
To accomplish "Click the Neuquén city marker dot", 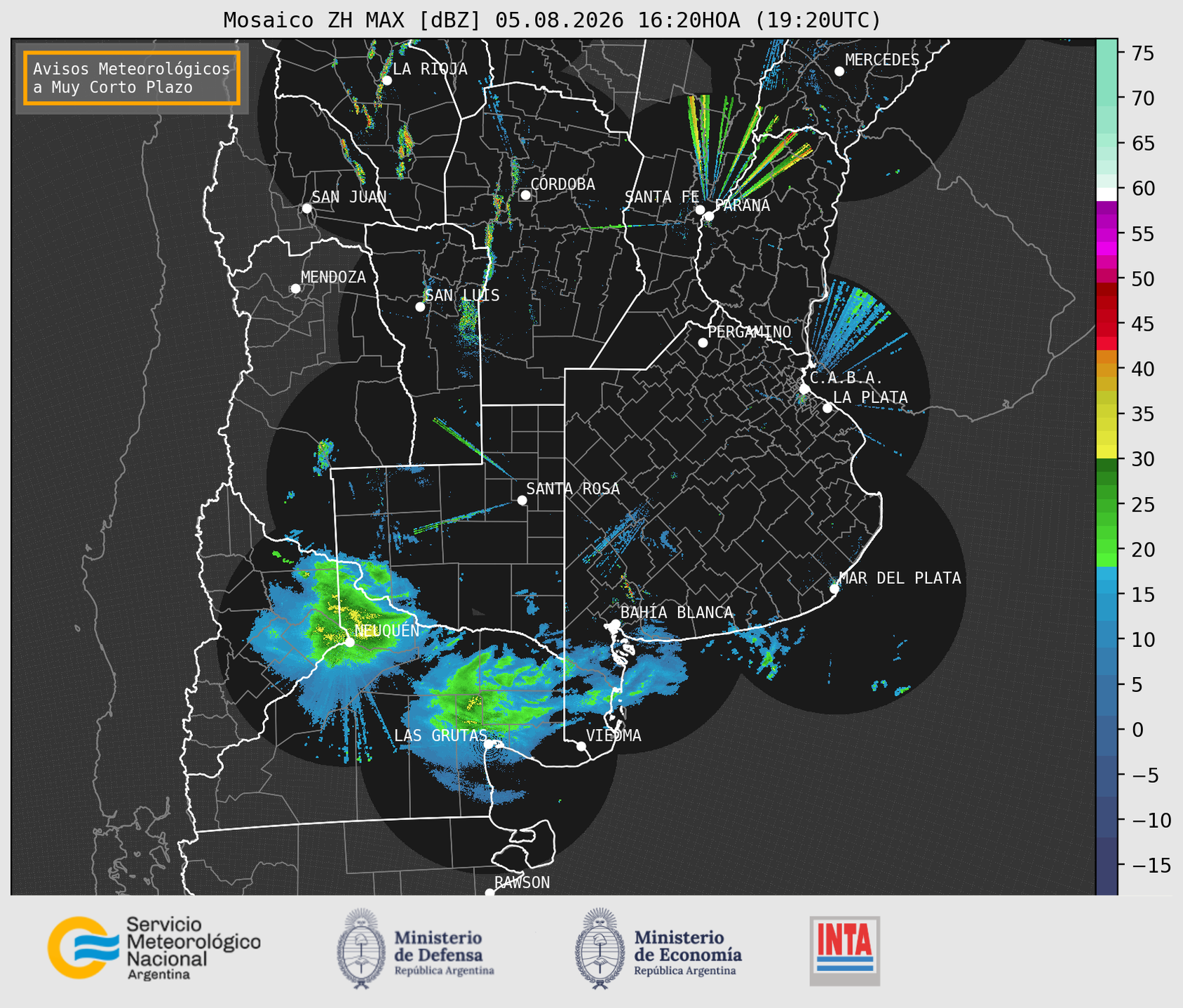I will click(349, 642).
